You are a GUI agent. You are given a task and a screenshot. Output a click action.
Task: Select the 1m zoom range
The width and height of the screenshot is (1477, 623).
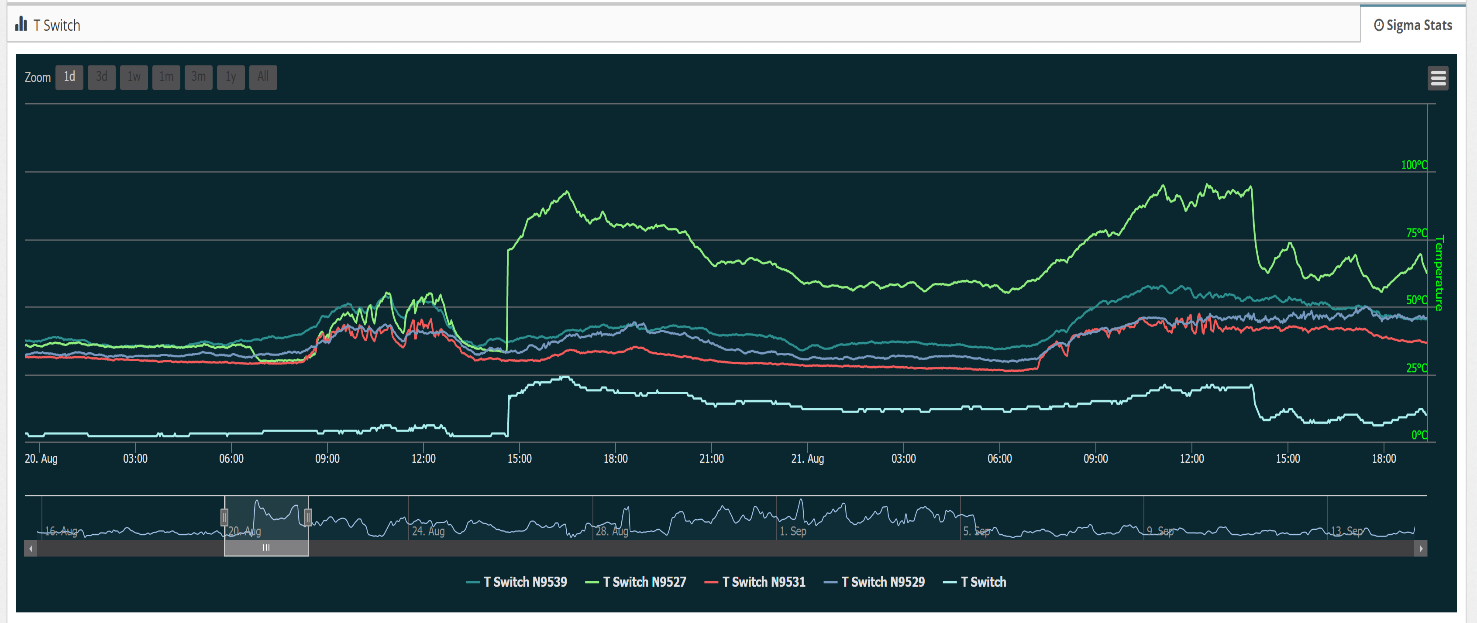(x=166, y=77)
